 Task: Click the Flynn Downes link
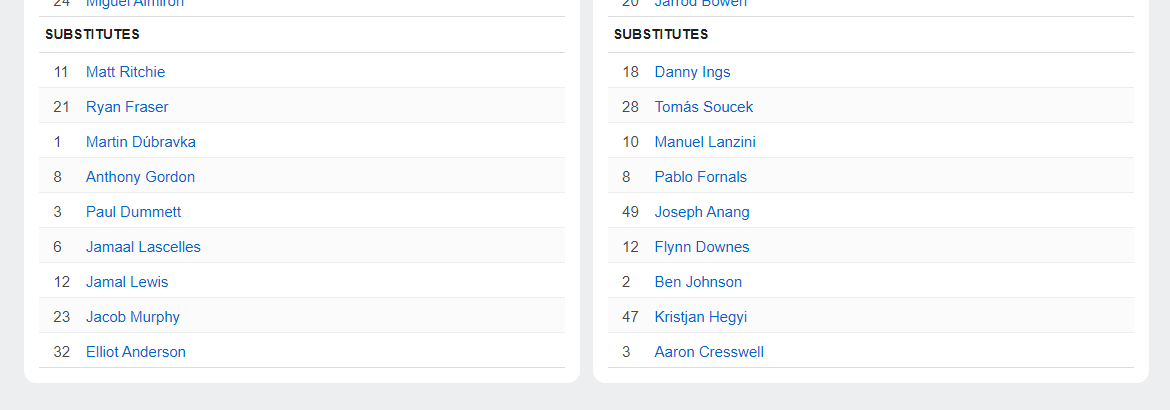tap(701, 247)
